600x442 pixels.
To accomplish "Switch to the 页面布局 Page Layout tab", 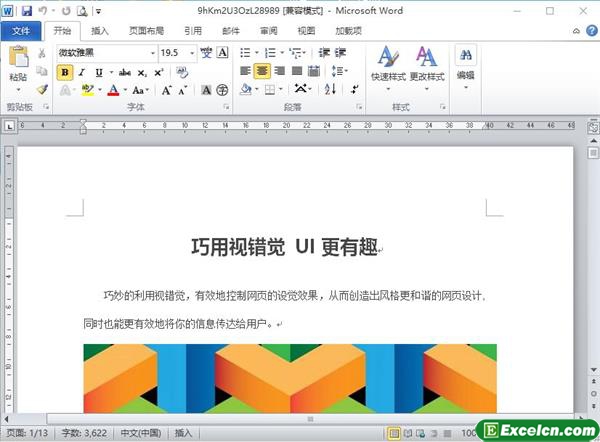I will [146, 31].
